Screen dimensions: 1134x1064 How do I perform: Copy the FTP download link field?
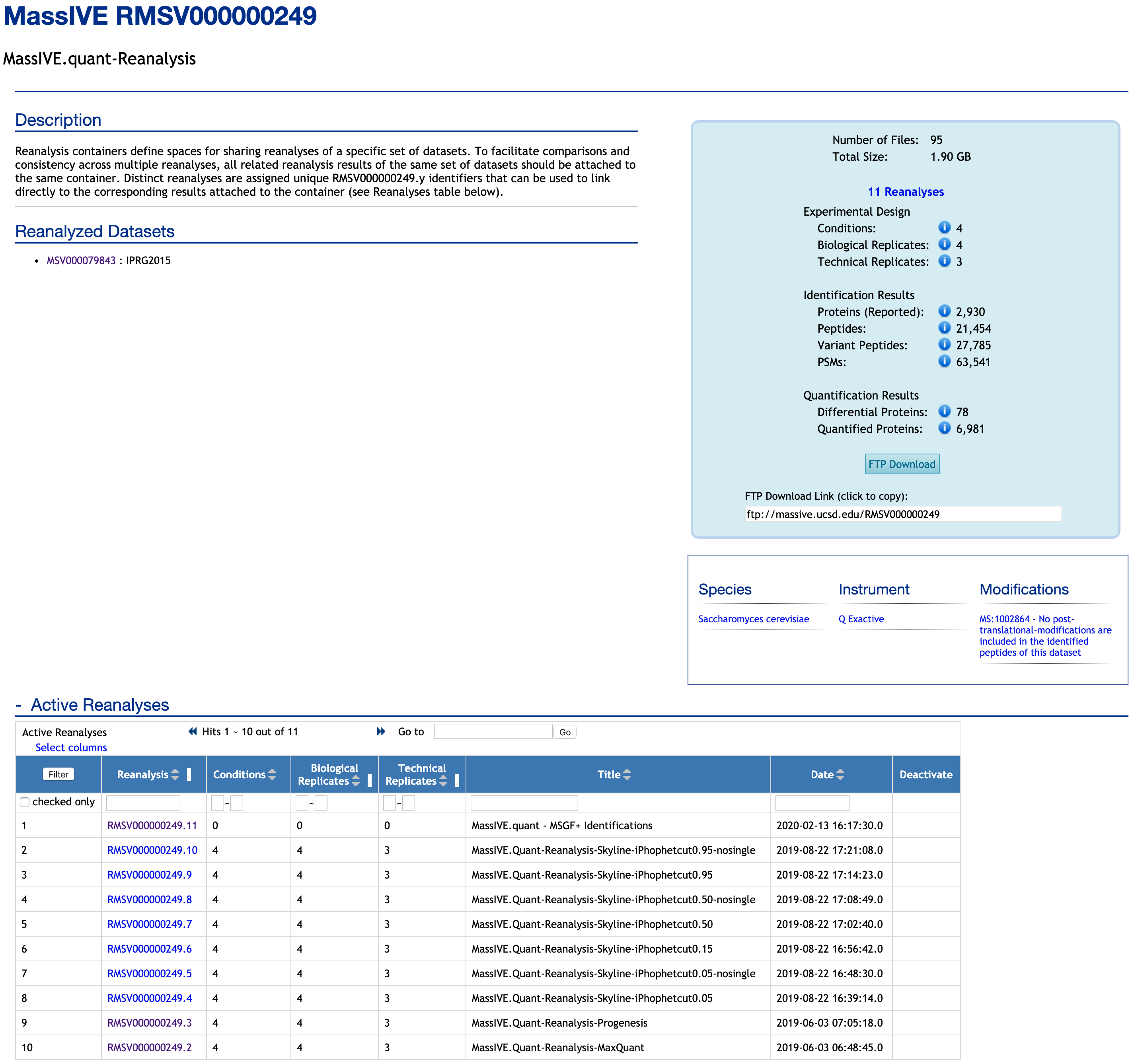tap(902, 514)
